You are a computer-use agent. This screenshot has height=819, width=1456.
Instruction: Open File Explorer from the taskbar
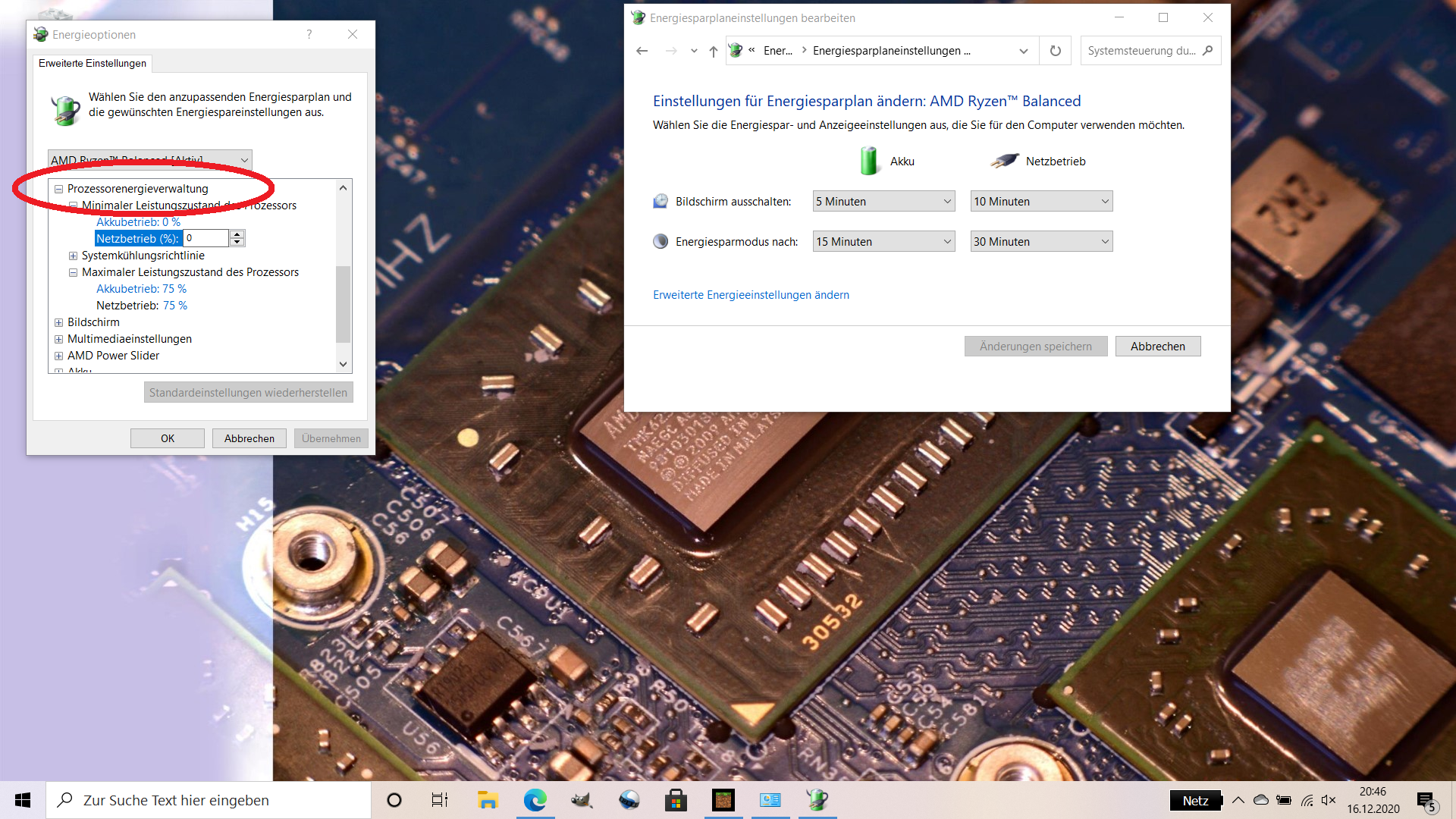(488, 800)
